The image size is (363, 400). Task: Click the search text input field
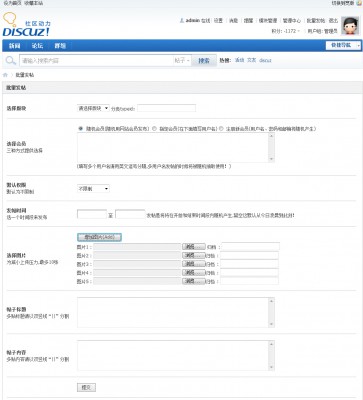(x=96, y=61)
